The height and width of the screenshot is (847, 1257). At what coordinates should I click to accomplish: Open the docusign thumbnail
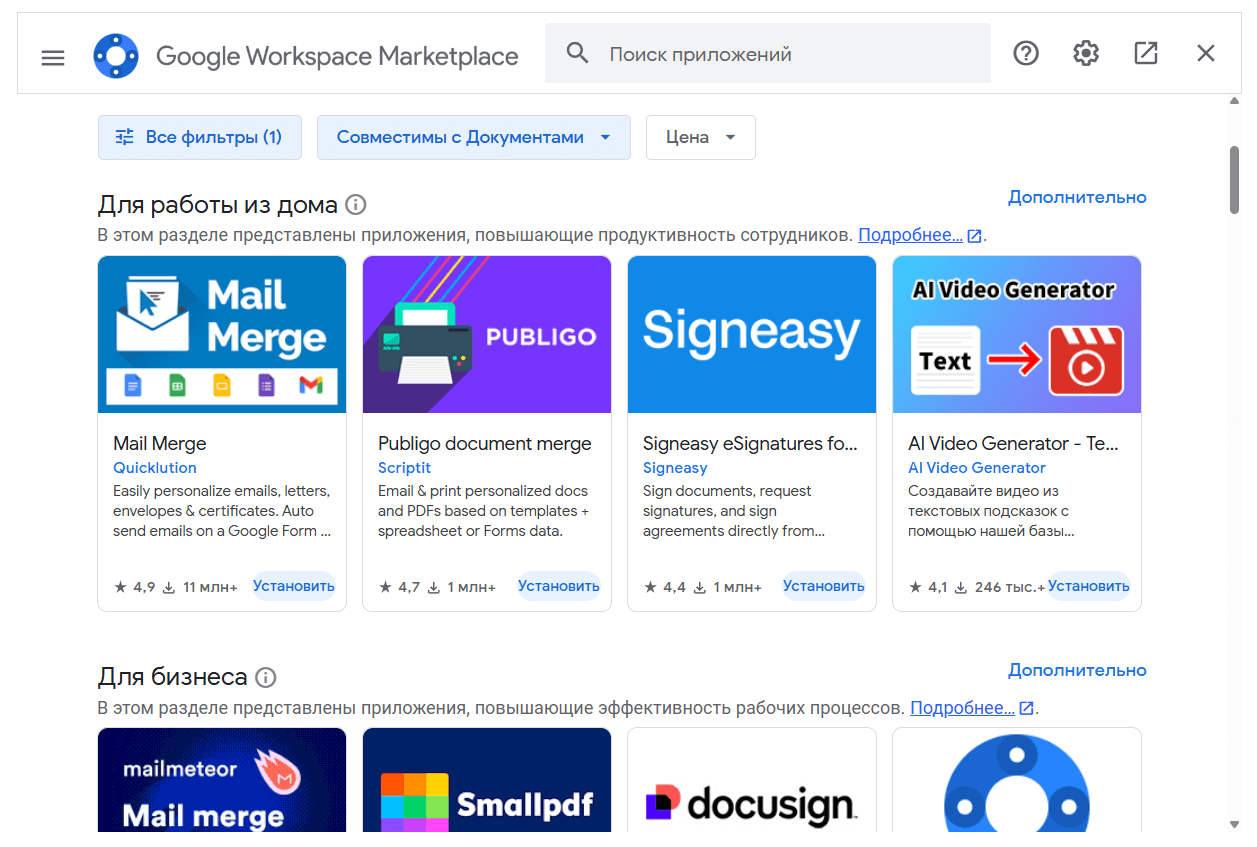tap(752, 780)
